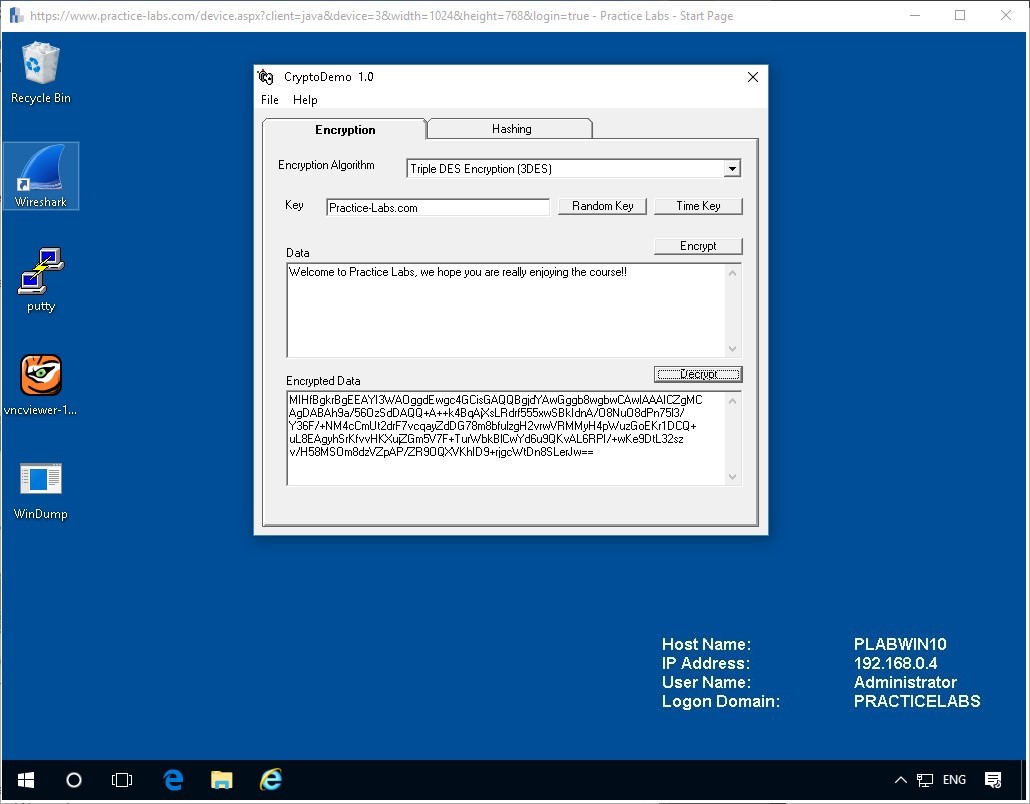1030x804 pixels.
Task: Open Microsoft Edge from the taskbar
Action: pos(172,780)
